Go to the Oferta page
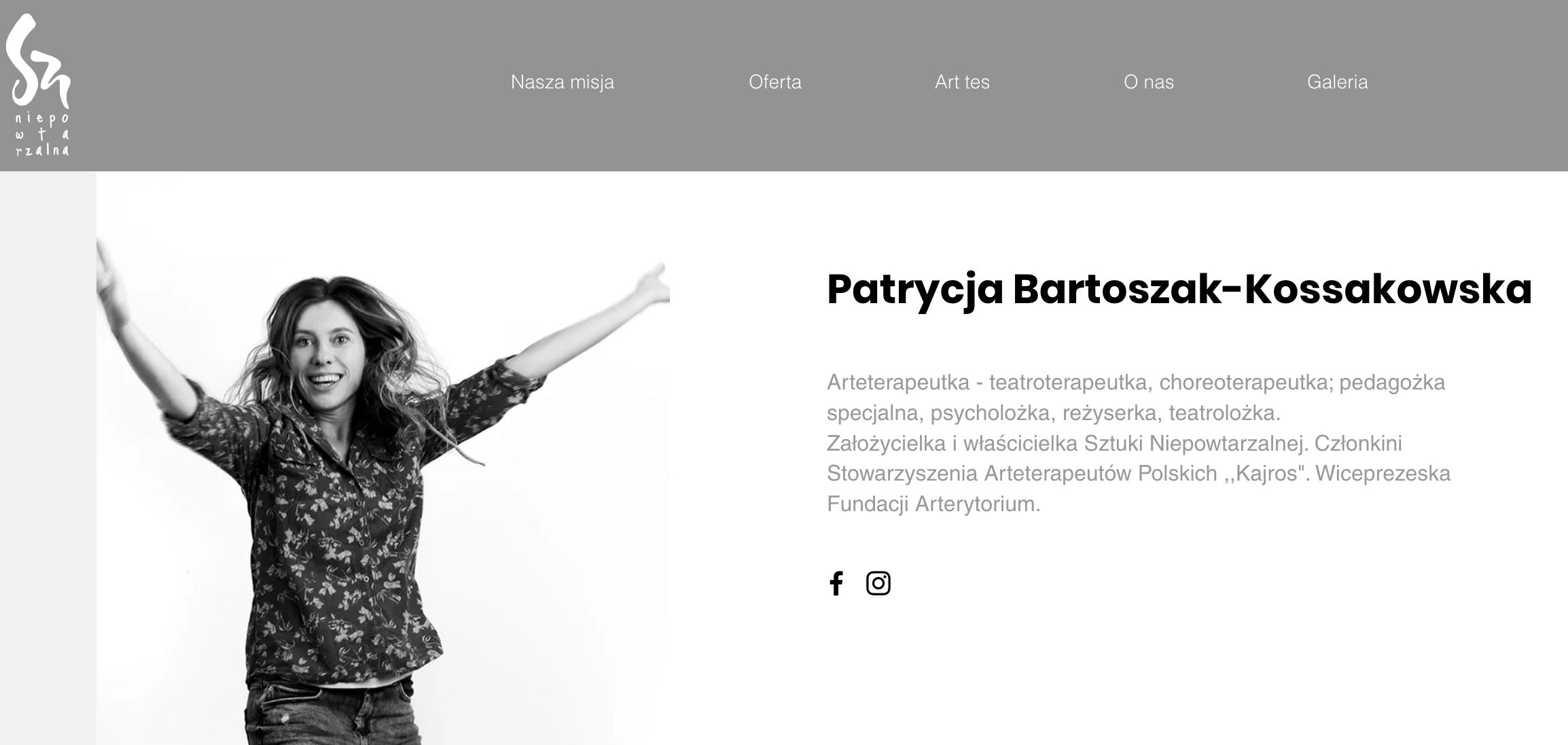 pos(775,82)
